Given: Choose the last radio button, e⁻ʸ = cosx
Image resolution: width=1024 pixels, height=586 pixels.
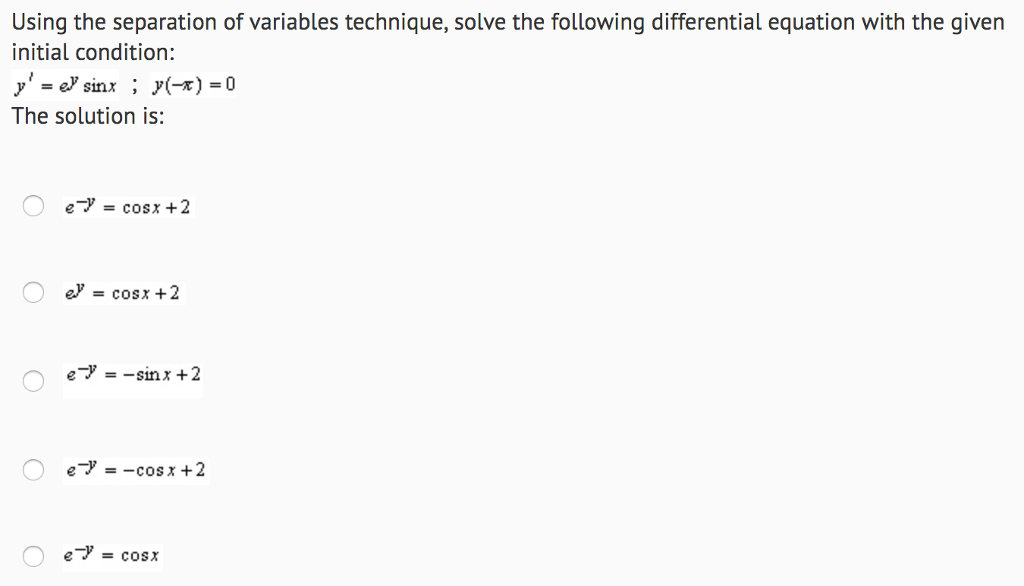Looking at the screenshot, I should click(34, 556).
